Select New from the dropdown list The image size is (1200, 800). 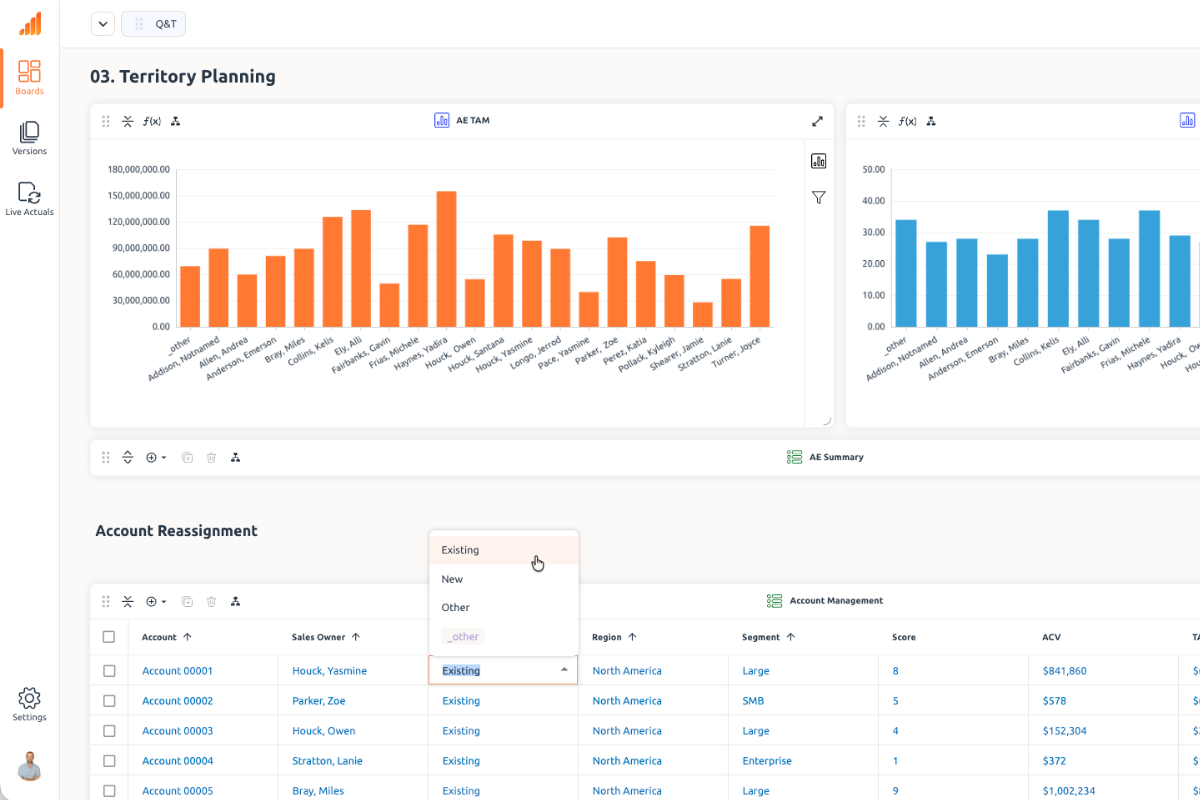pos(504,579)
